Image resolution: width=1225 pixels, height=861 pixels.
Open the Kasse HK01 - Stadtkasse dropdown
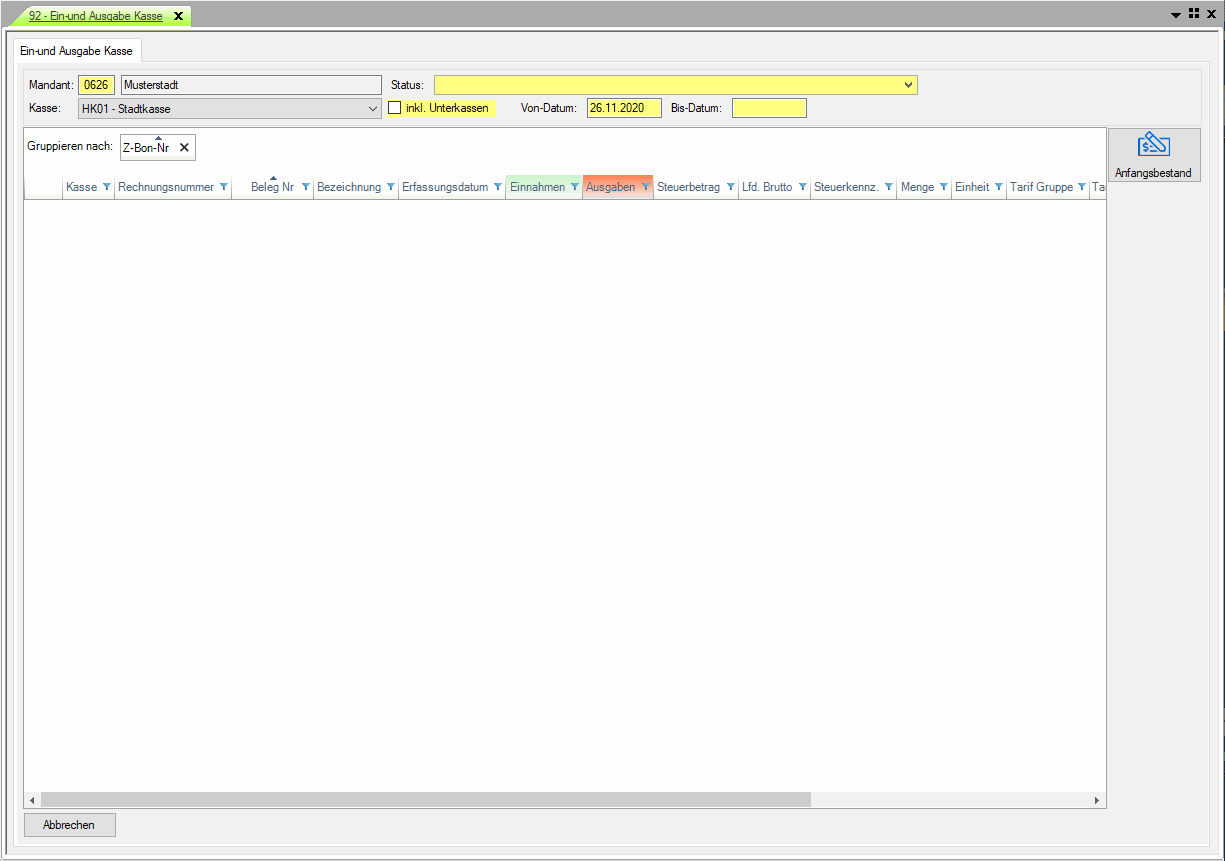point(373,108)
